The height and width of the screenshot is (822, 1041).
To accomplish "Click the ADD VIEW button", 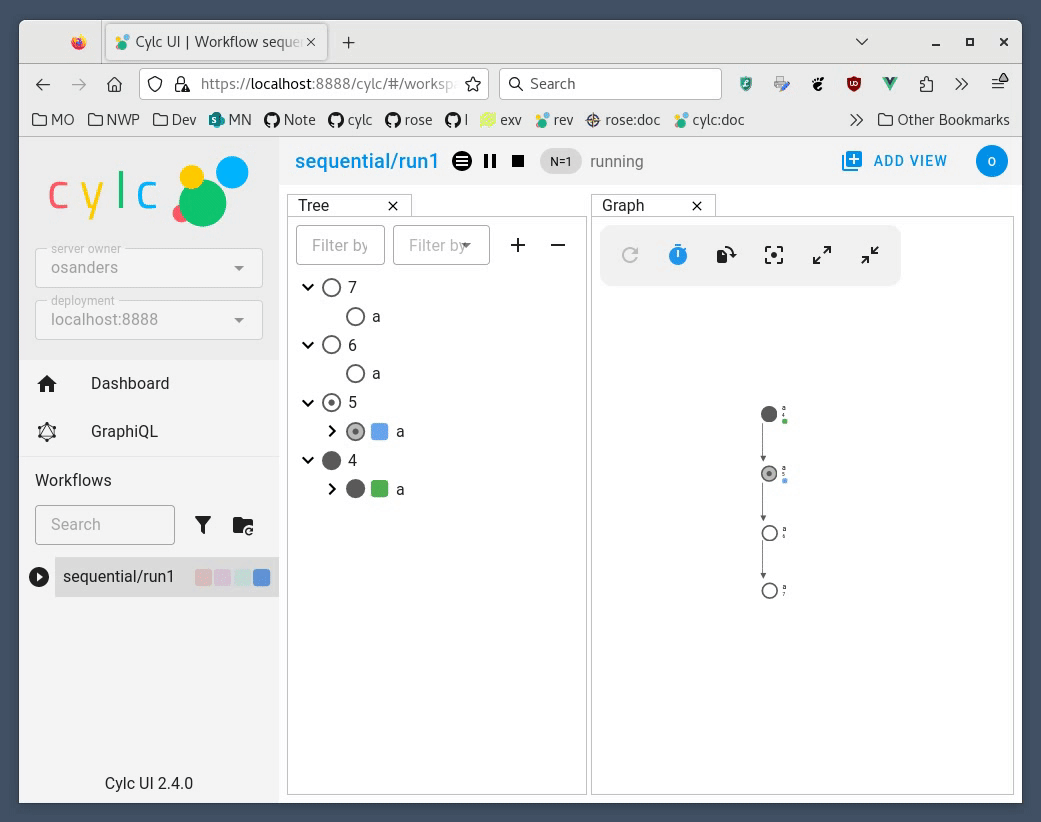I will [895, 161].
